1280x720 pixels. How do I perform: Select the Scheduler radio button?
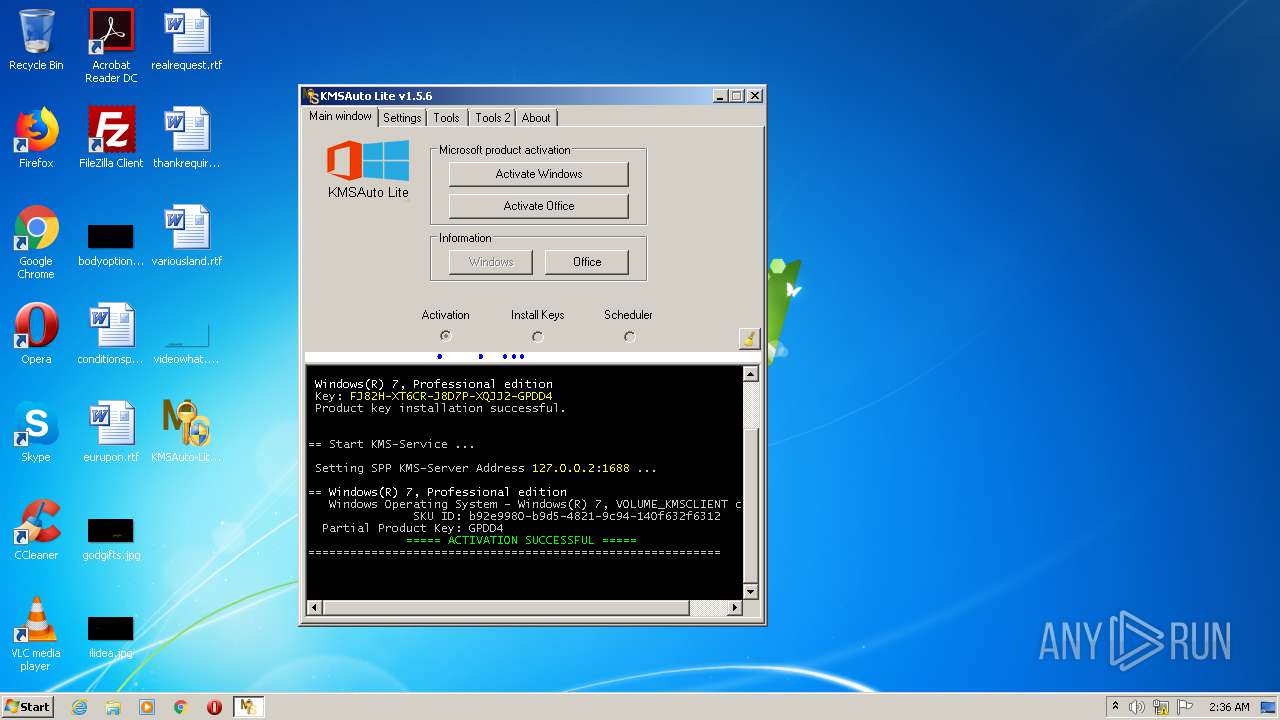[629, 336]
